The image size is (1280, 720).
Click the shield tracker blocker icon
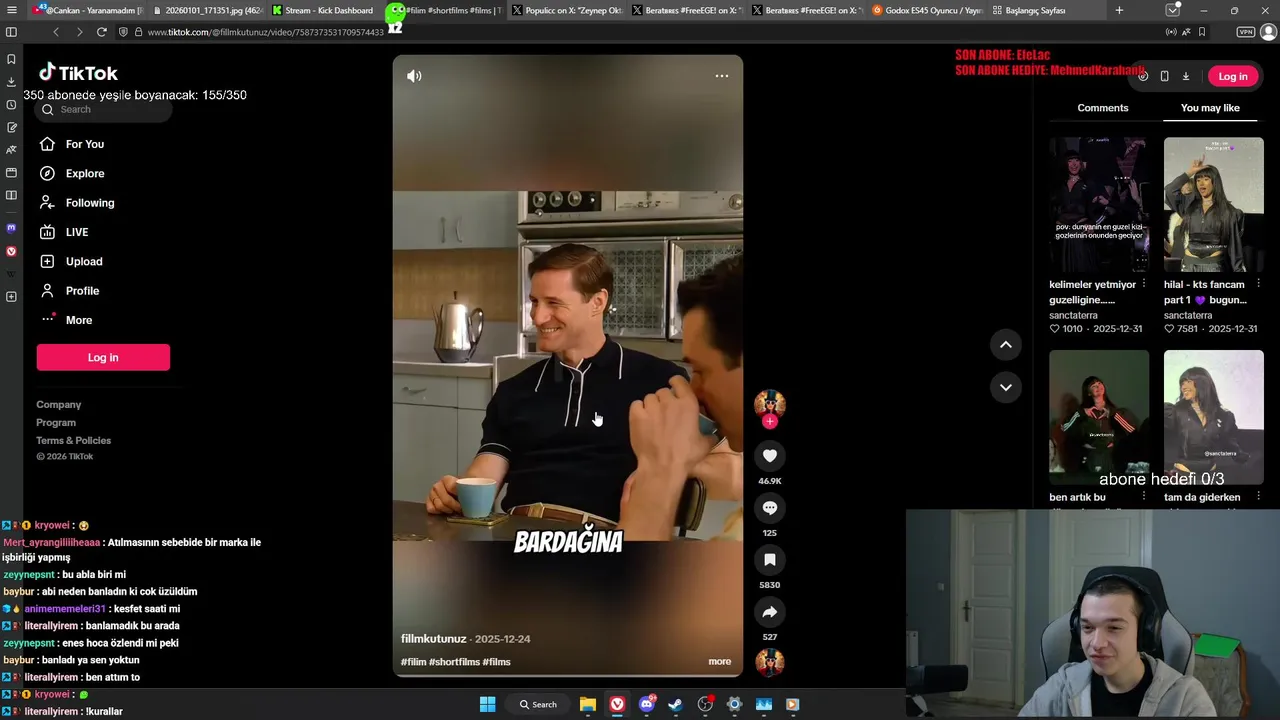coord(123,32)
